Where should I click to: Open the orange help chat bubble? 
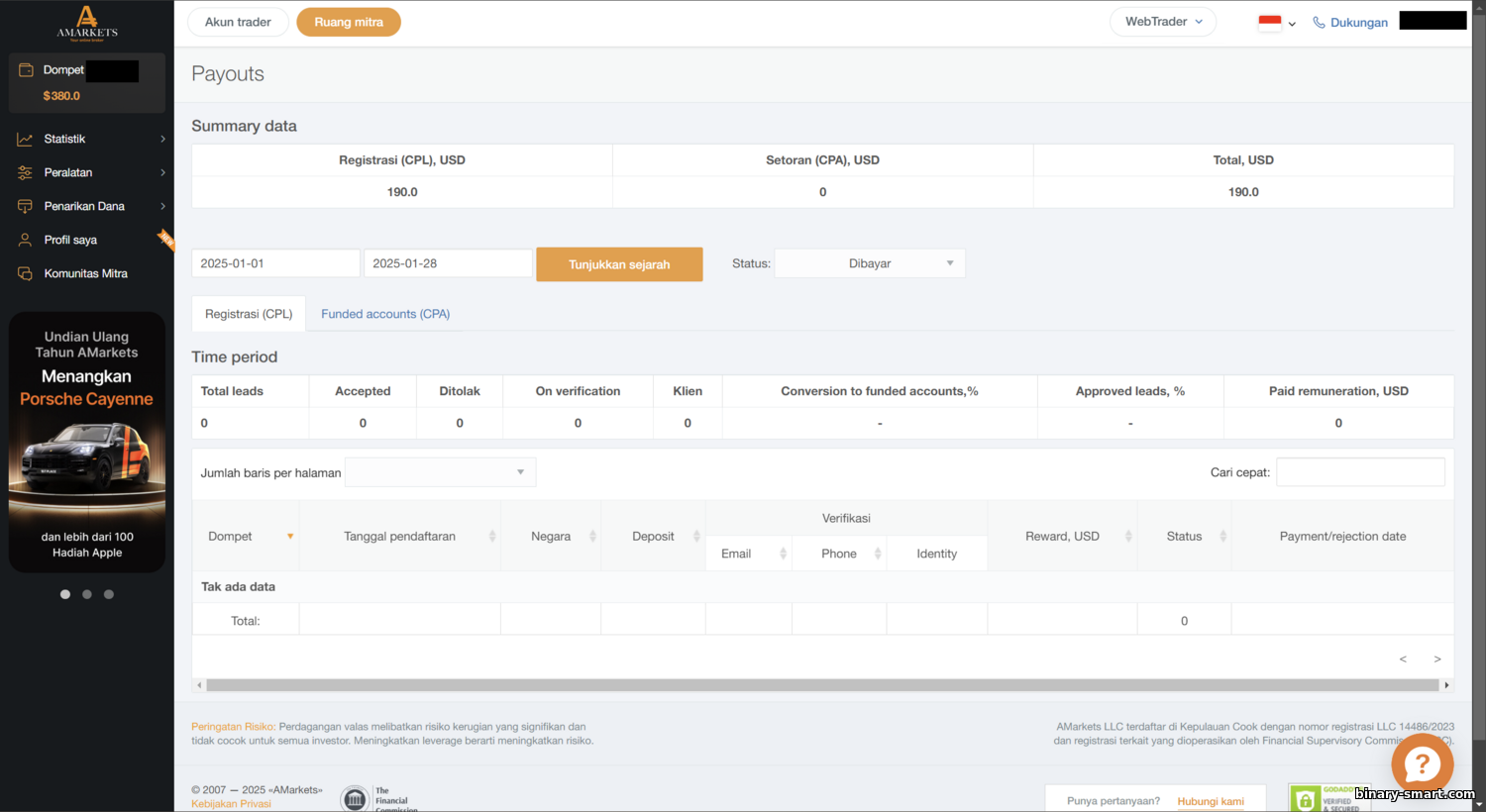[x=1422, y=764]
